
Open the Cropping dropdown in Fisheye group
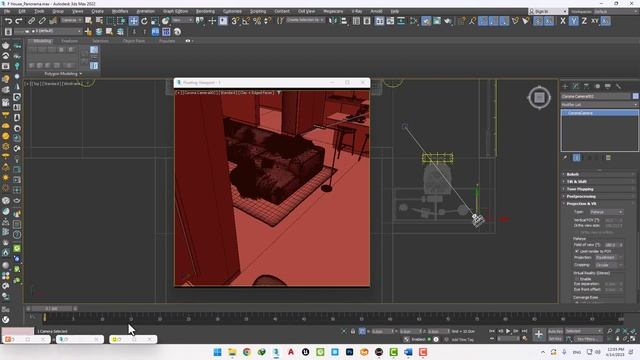(x=608, y=265)
